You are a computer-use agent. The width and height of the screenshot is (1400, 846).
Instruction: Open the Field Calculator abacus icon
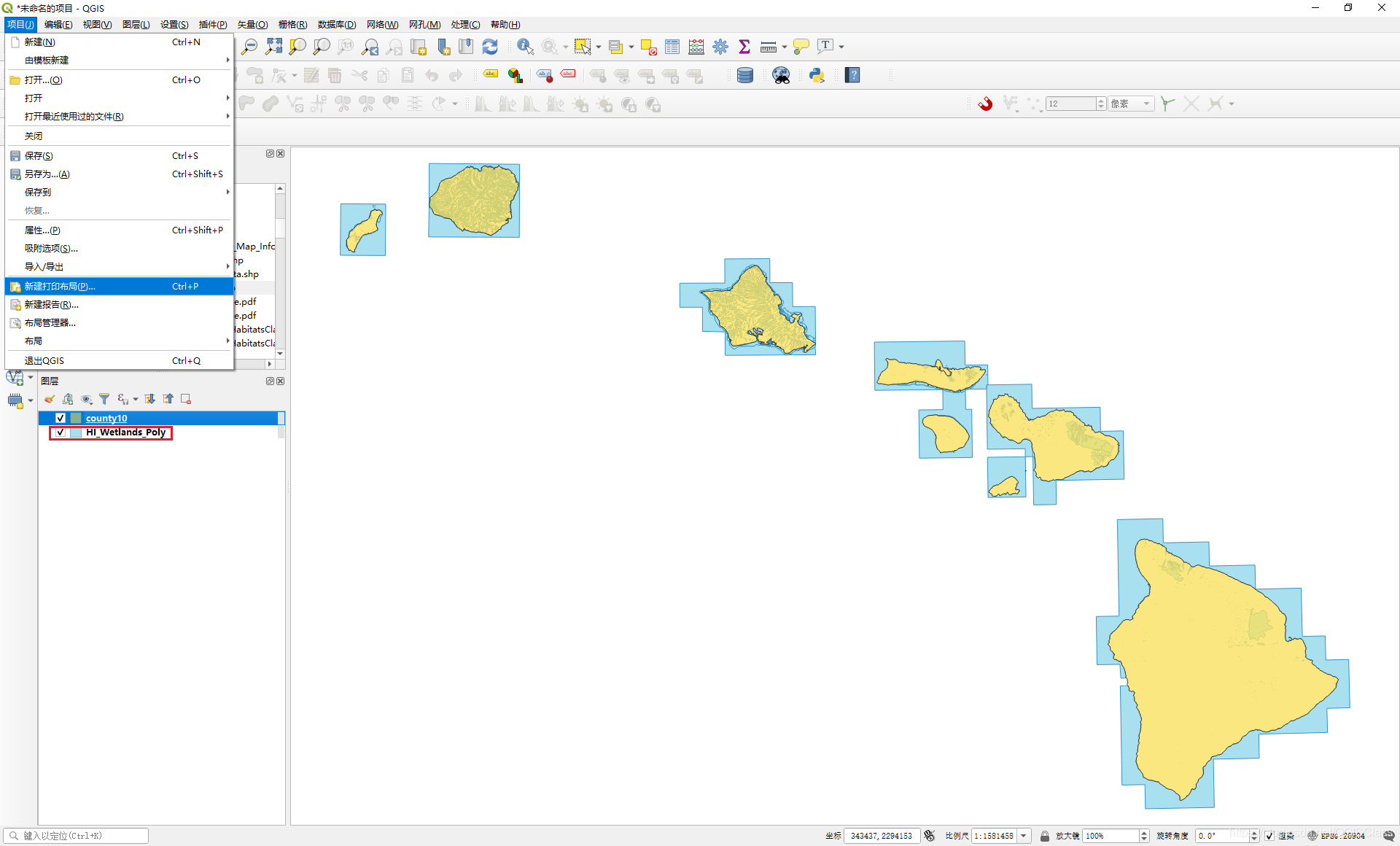pos(696,47)
